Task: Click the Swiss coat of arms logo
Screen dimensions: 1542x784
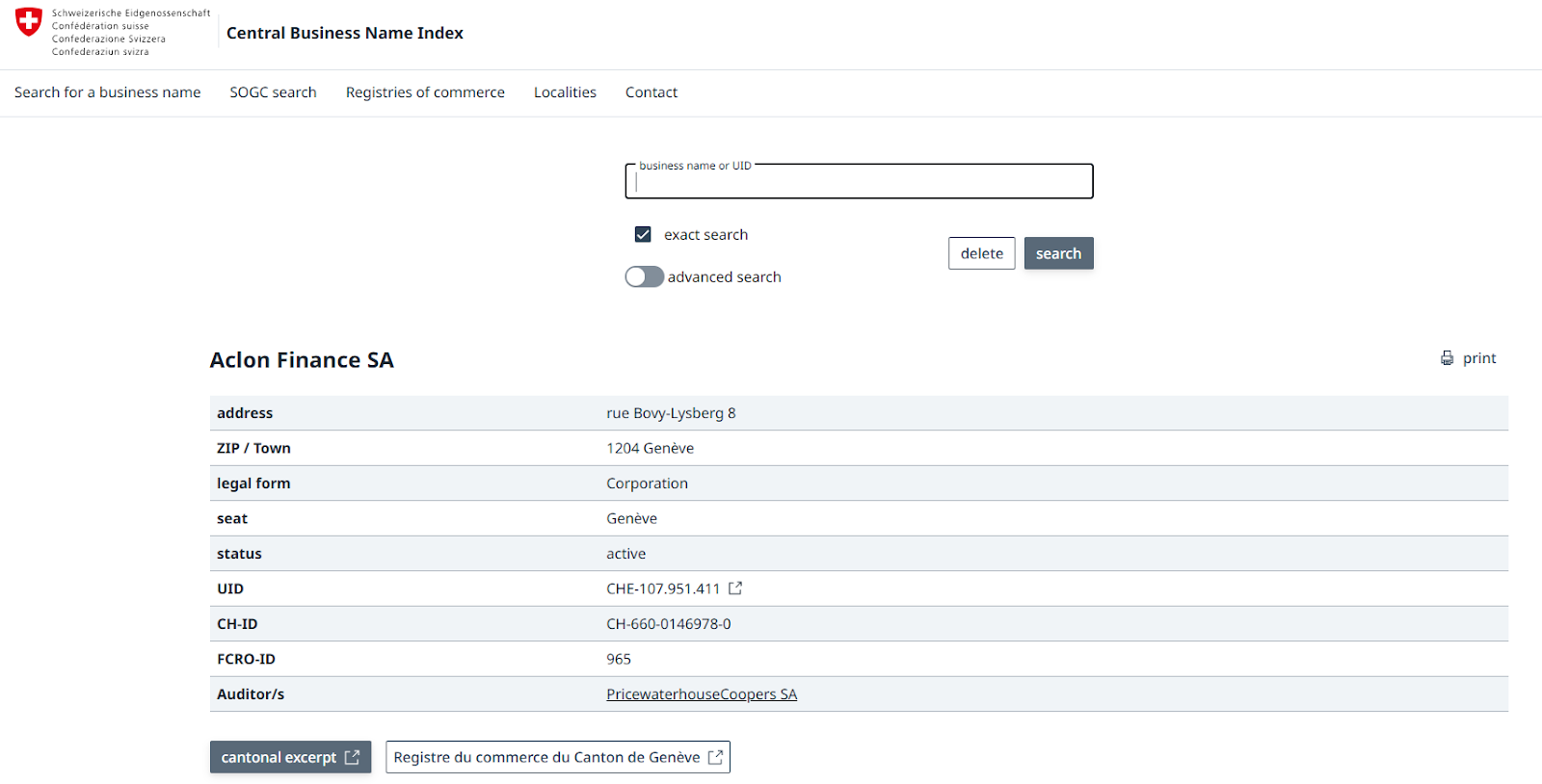Action: (x=29, y=21)
